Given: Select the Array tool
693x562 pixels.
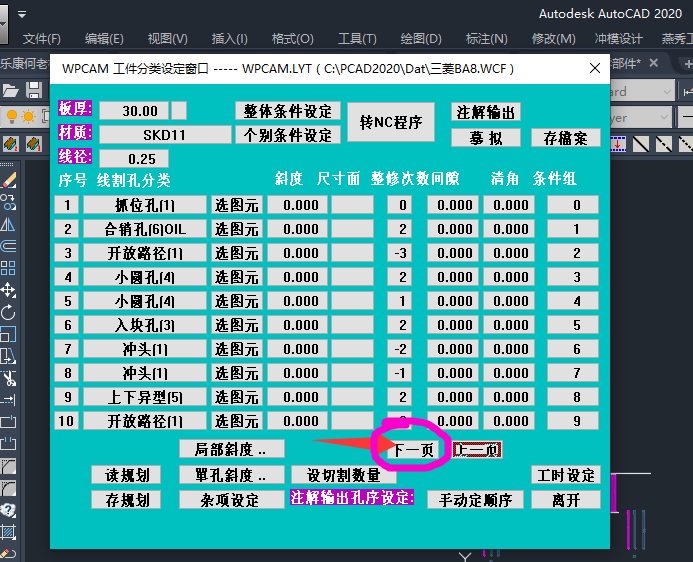Looking at the screenshot, I should (8, 268).
